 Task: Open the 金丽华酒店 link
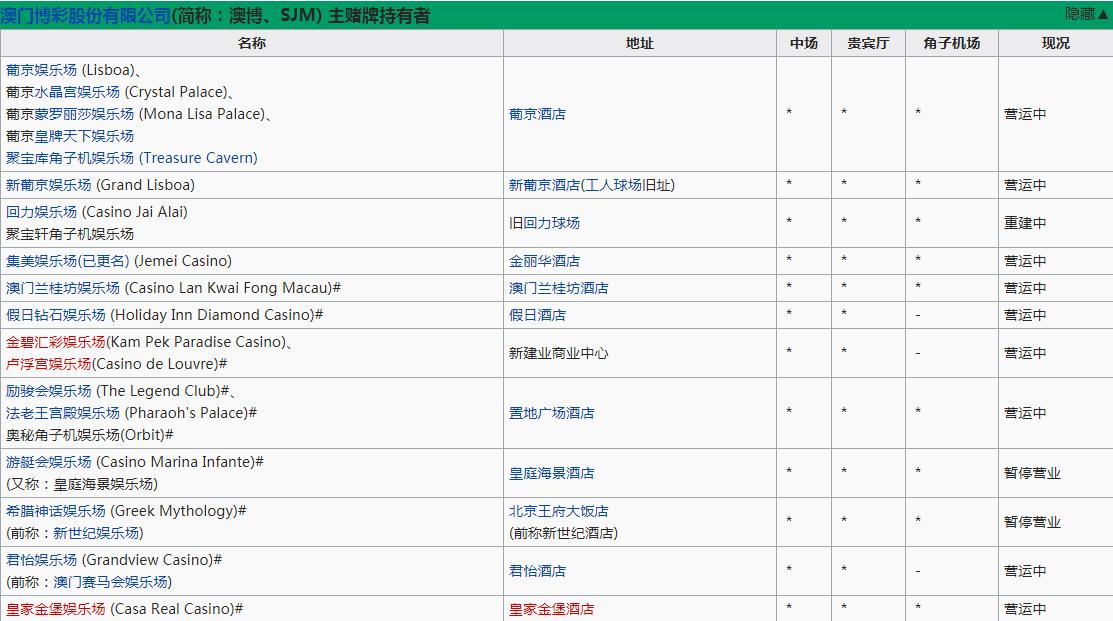(544, 260)
